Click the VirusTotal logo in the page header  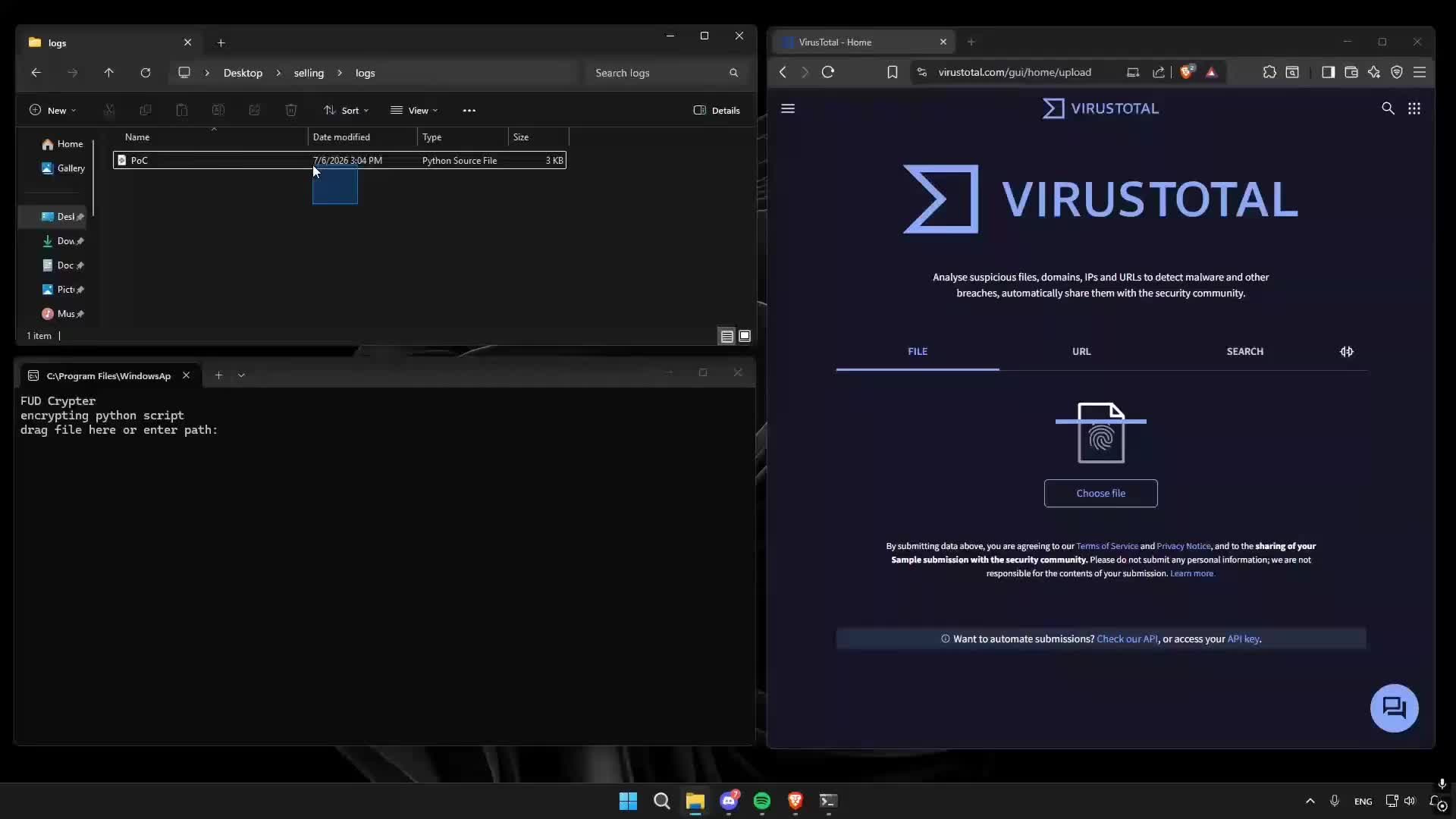[1100, 108]
